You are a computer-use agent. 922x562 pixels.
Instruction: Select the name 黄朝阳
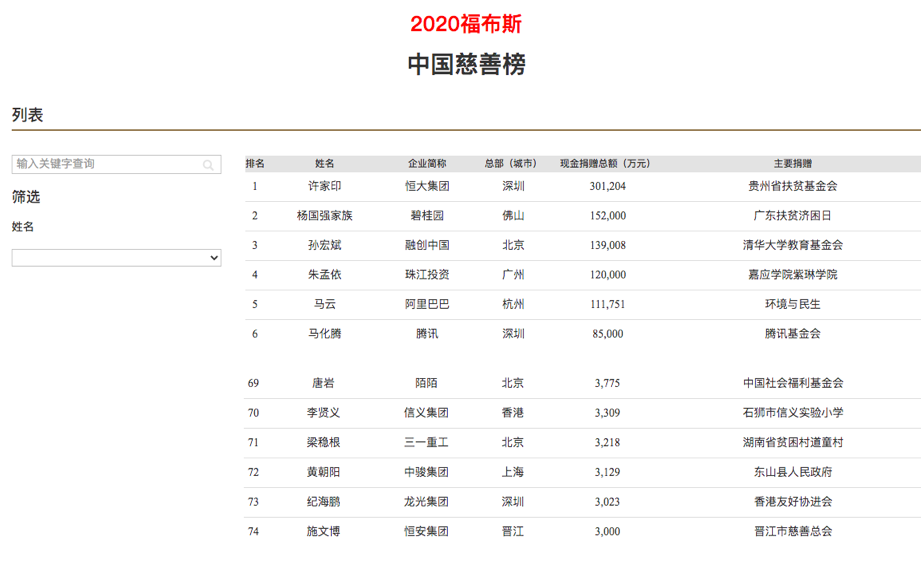point(323,472)
